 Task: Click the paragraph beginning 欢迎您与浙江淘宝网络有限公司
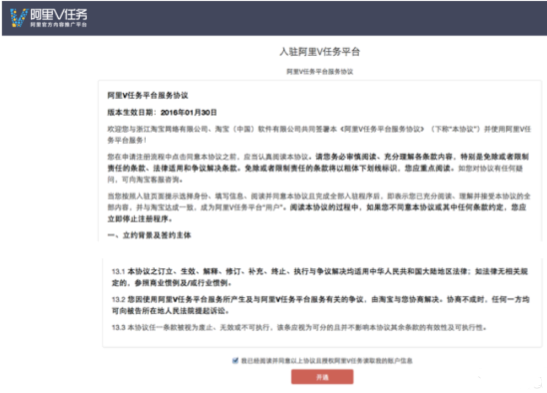tap(319, 135)
